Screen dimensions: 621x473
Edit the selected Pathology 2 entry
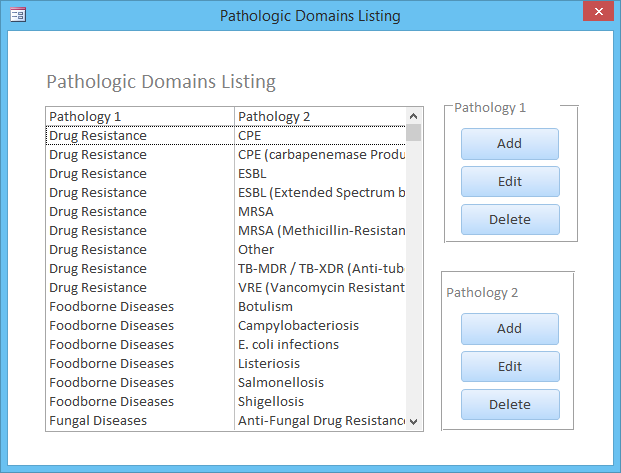coord(510,367)
